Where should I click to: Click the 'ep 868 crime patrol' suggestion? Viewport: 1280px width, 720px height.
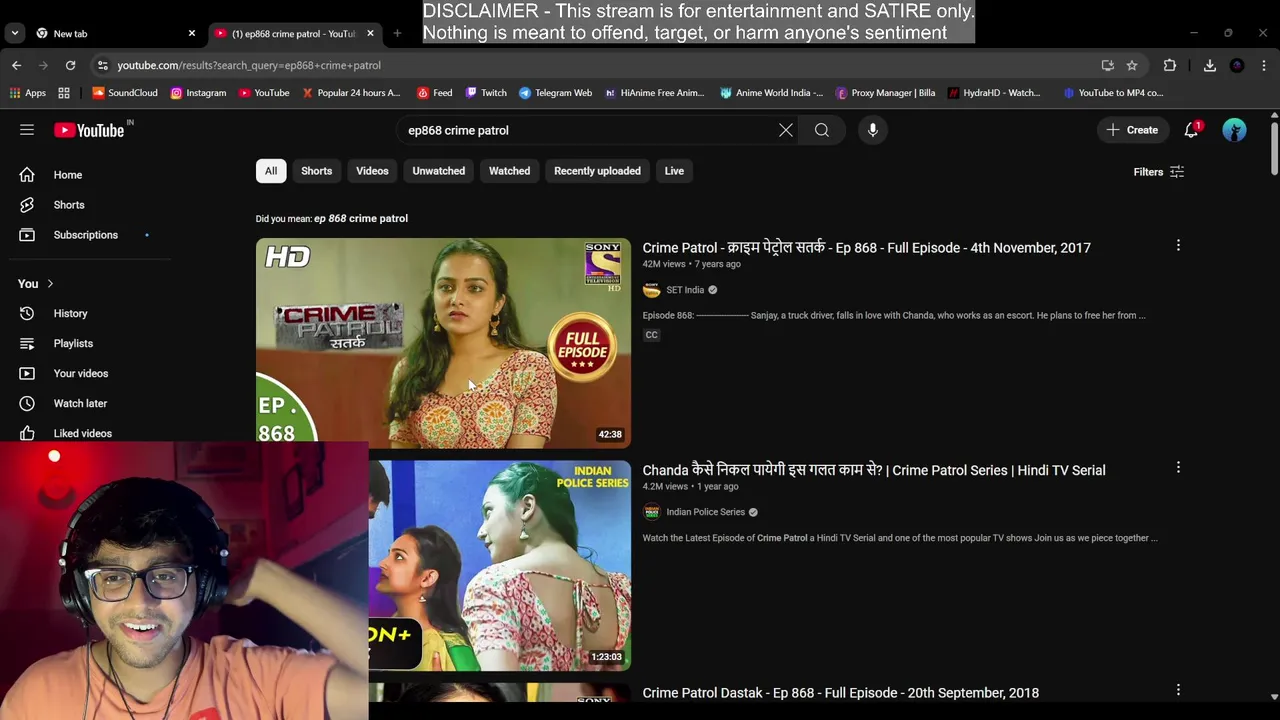361,218
